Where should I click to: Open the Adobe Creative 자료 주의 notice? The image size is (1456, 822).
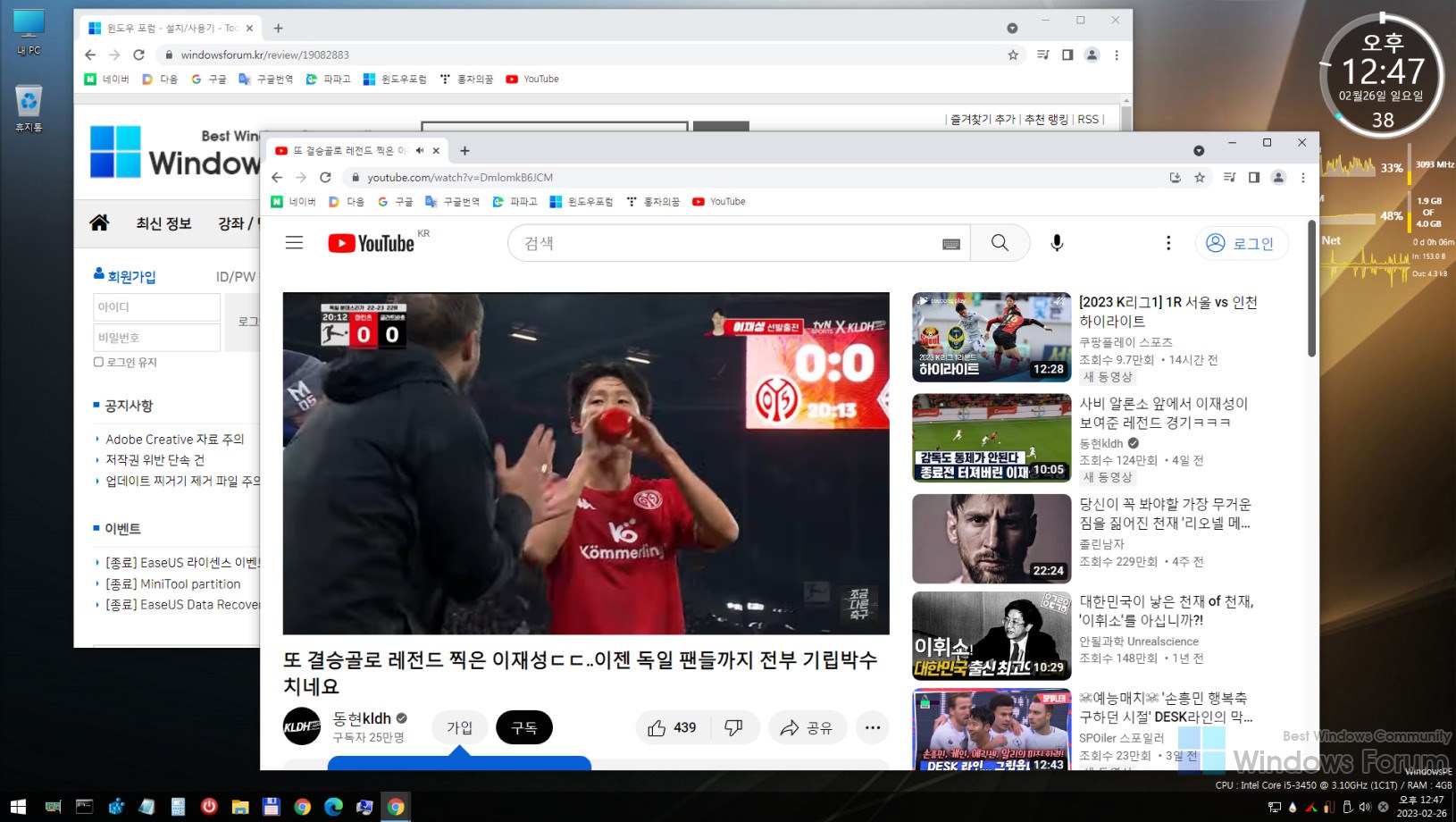pyautogui.click(x=175, y=439)
